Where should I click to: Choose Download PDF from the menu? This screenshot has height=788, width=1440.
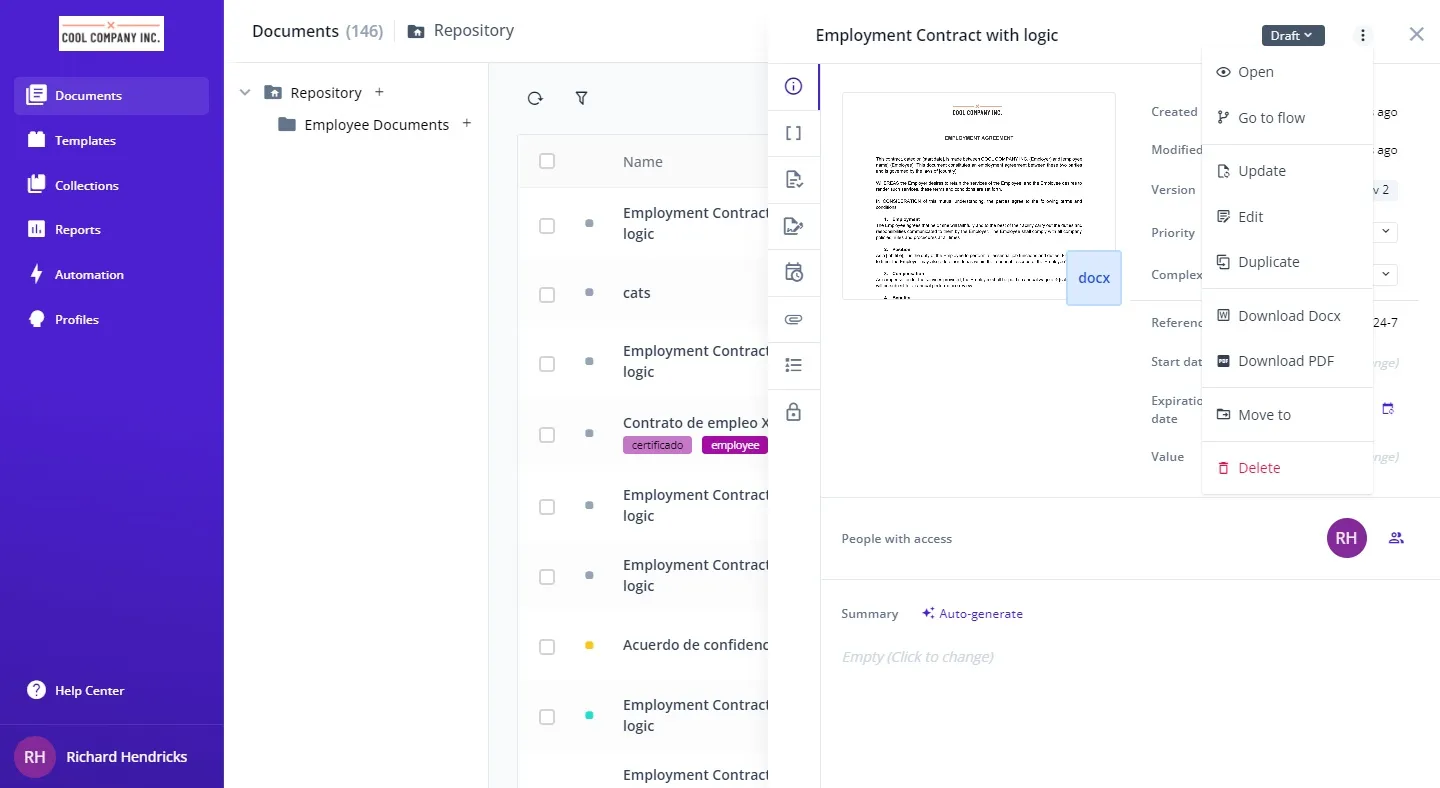coord(1285,361)
